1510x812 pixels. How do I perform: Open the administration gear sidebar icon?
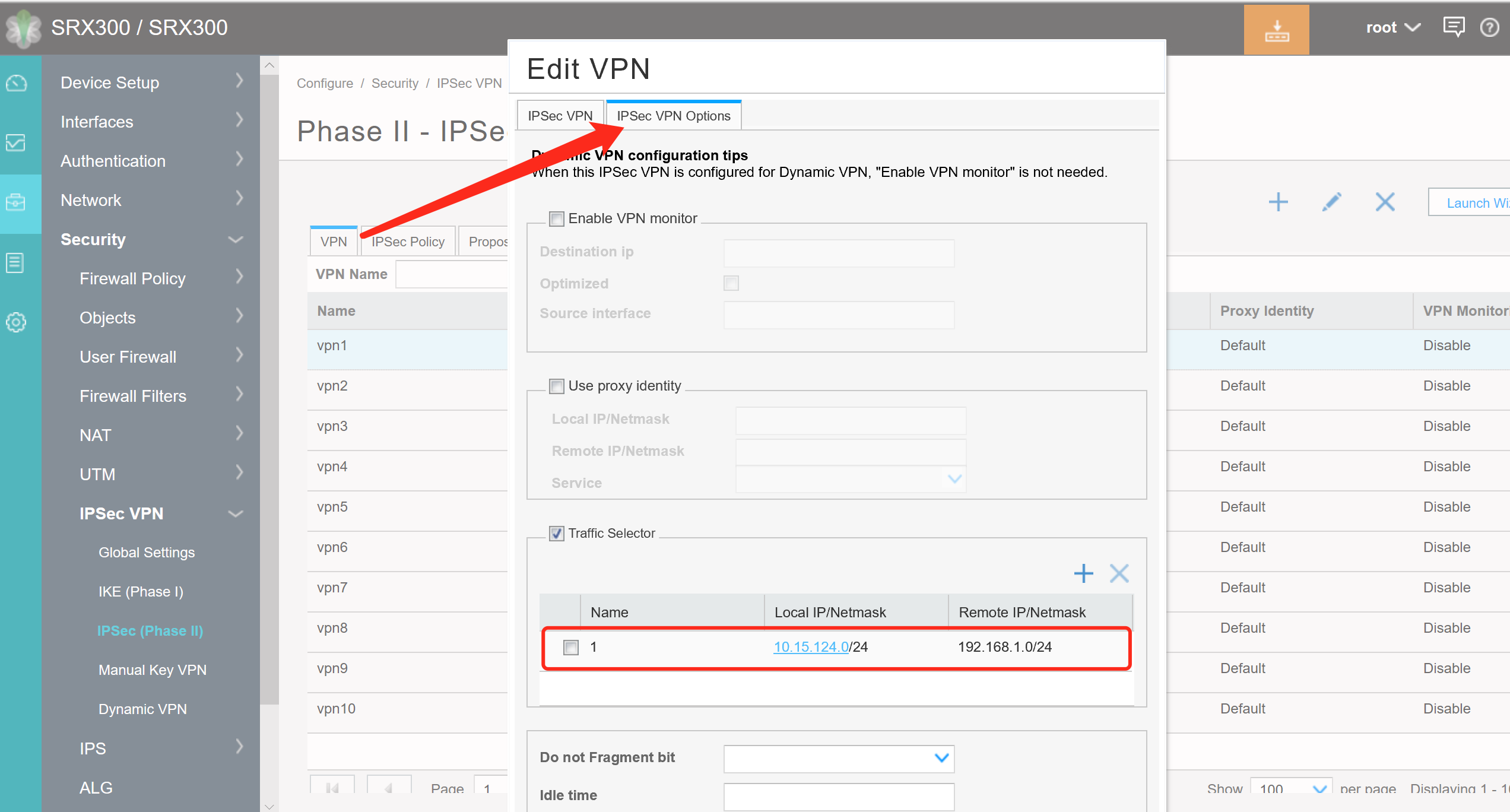click(16, 322)
